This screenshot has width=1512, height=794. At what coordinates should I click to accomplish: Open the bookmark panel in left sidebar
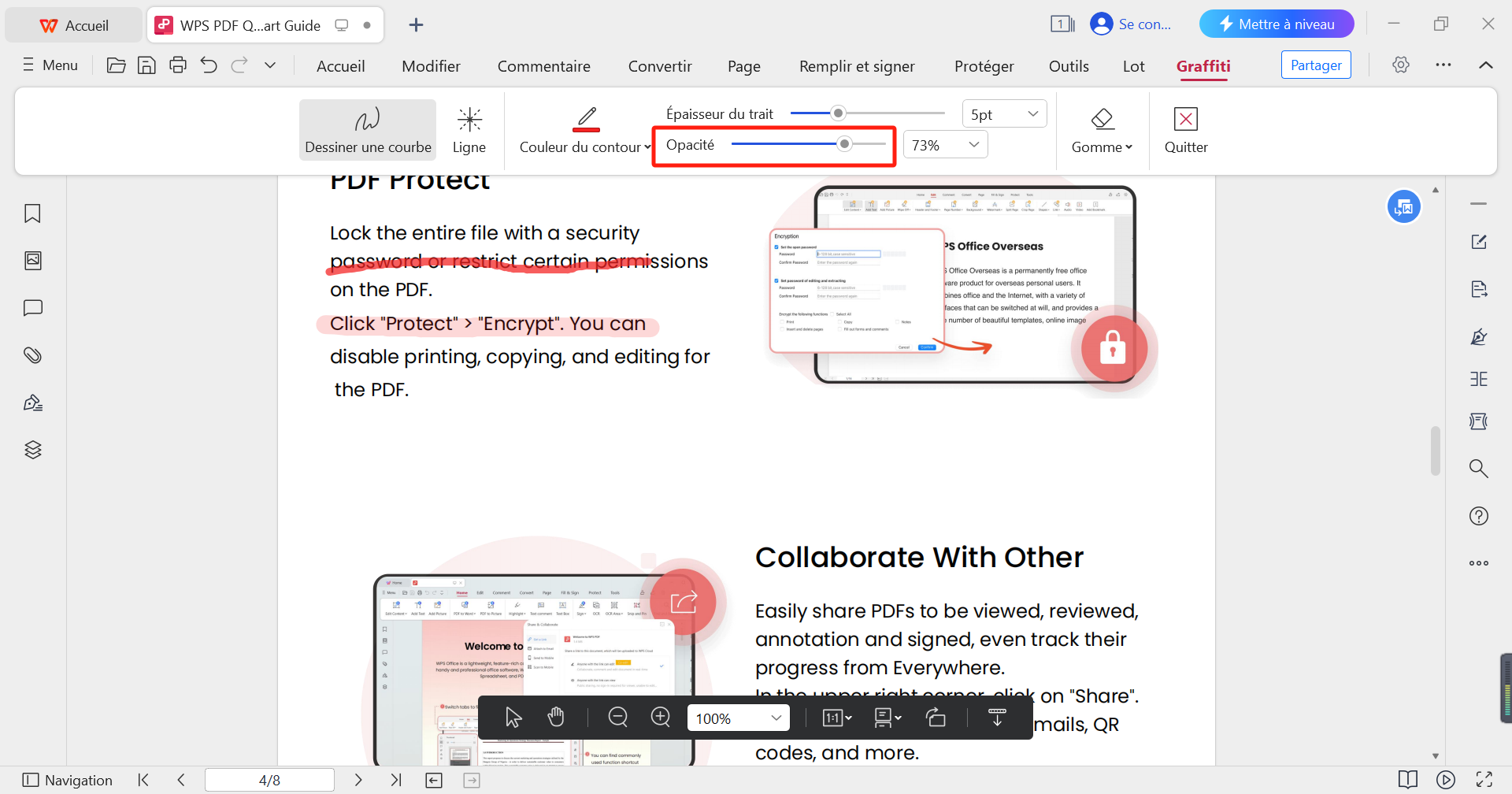[x=32, y=213]
